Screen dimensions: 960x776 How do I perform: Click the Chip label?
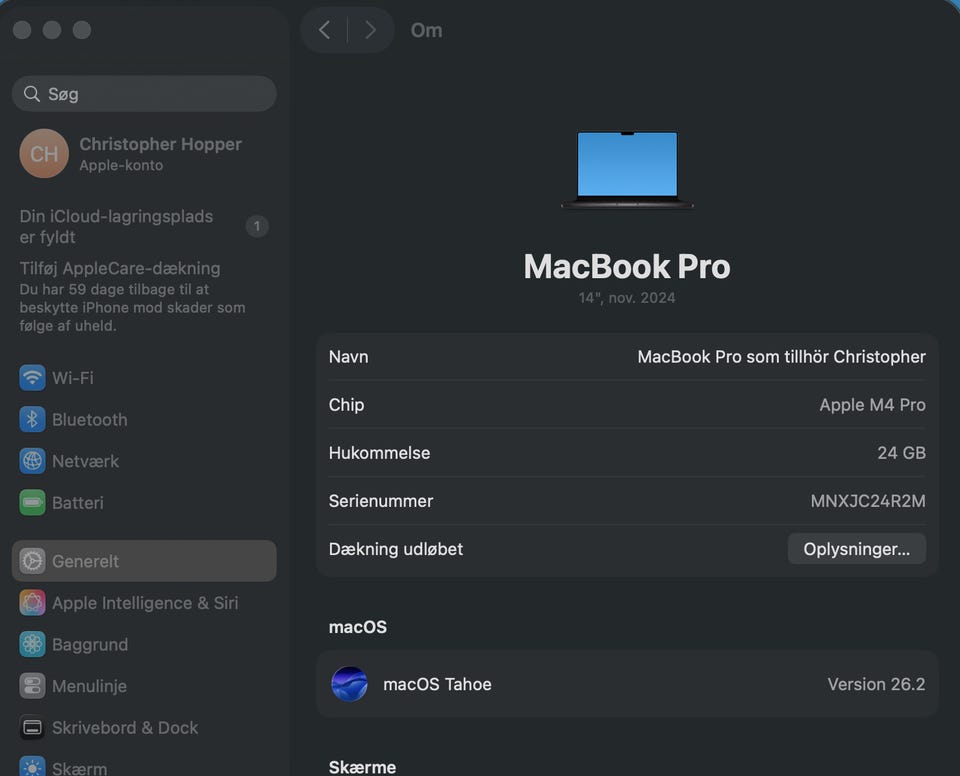click(346, 405)
